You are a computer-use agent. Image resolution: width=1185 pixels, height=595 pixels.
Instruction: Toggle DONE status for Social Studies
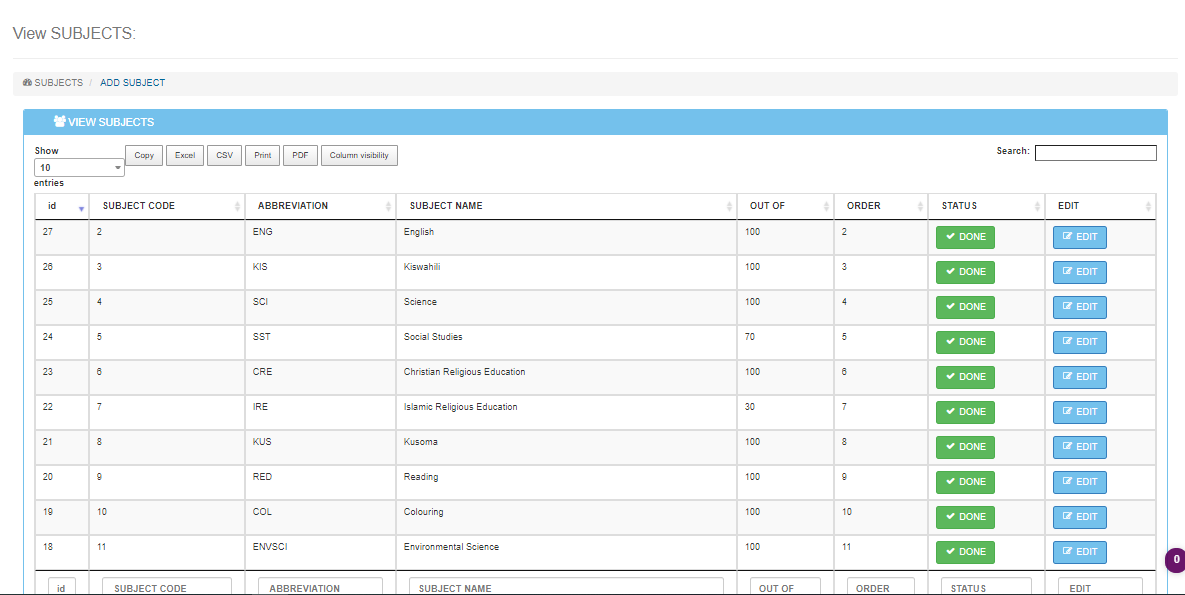[x=965, y=342]
